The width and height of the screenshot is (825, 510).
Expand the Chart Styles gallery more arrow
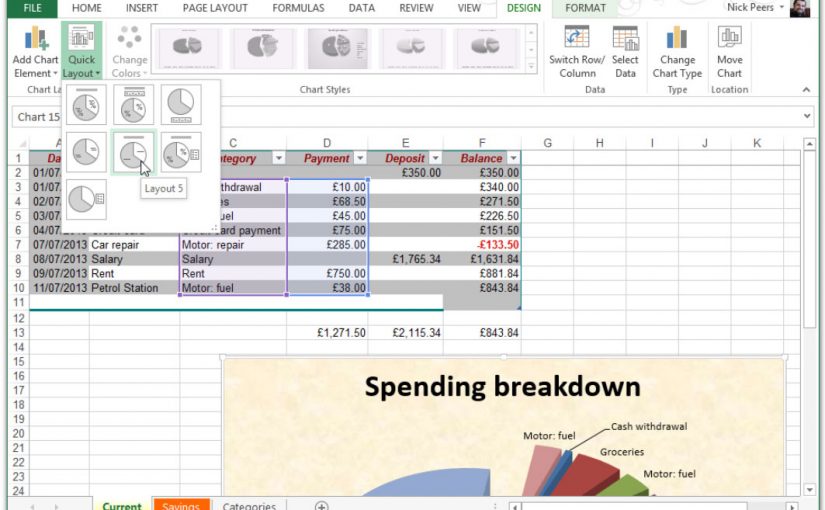coord(531,66)
